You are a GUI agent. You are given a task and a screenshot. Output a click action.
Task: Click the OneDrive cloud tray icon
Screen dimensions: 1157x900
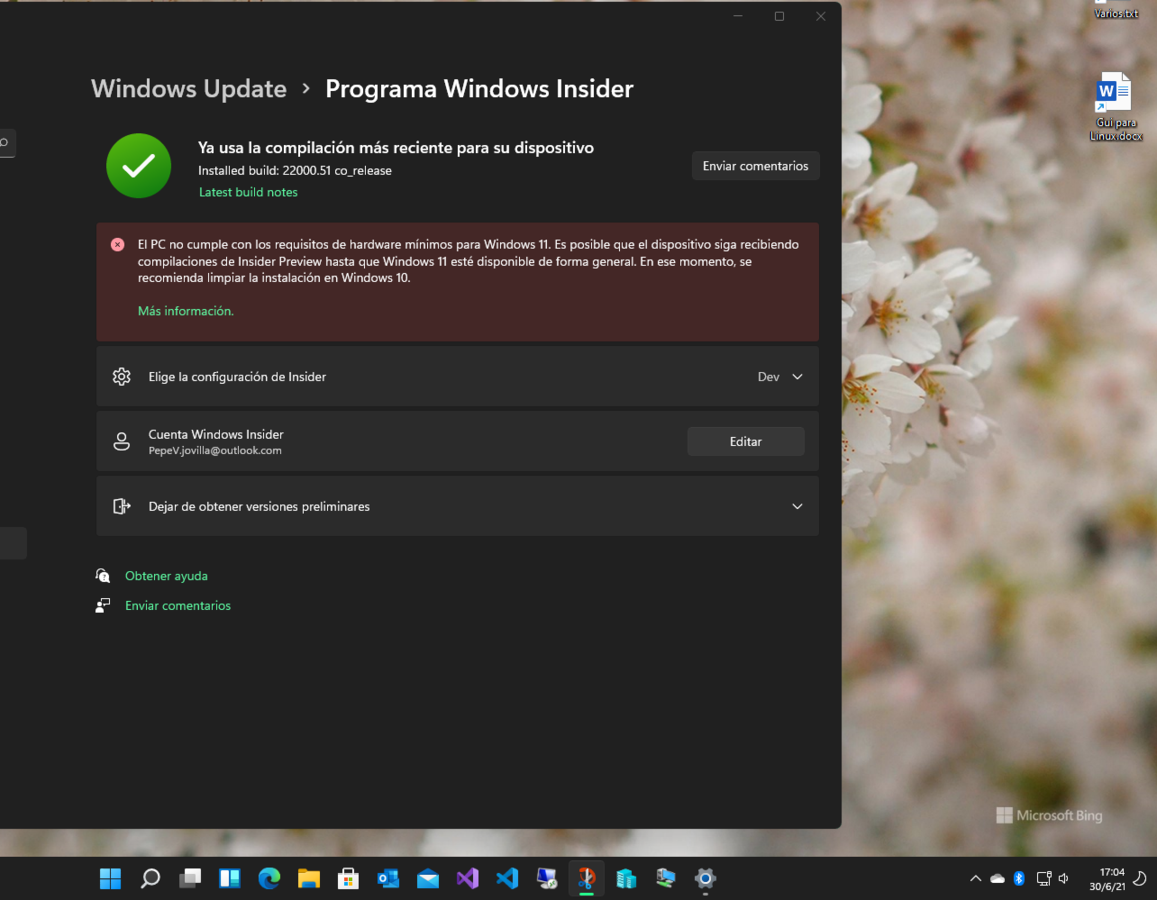coord(998,878)
